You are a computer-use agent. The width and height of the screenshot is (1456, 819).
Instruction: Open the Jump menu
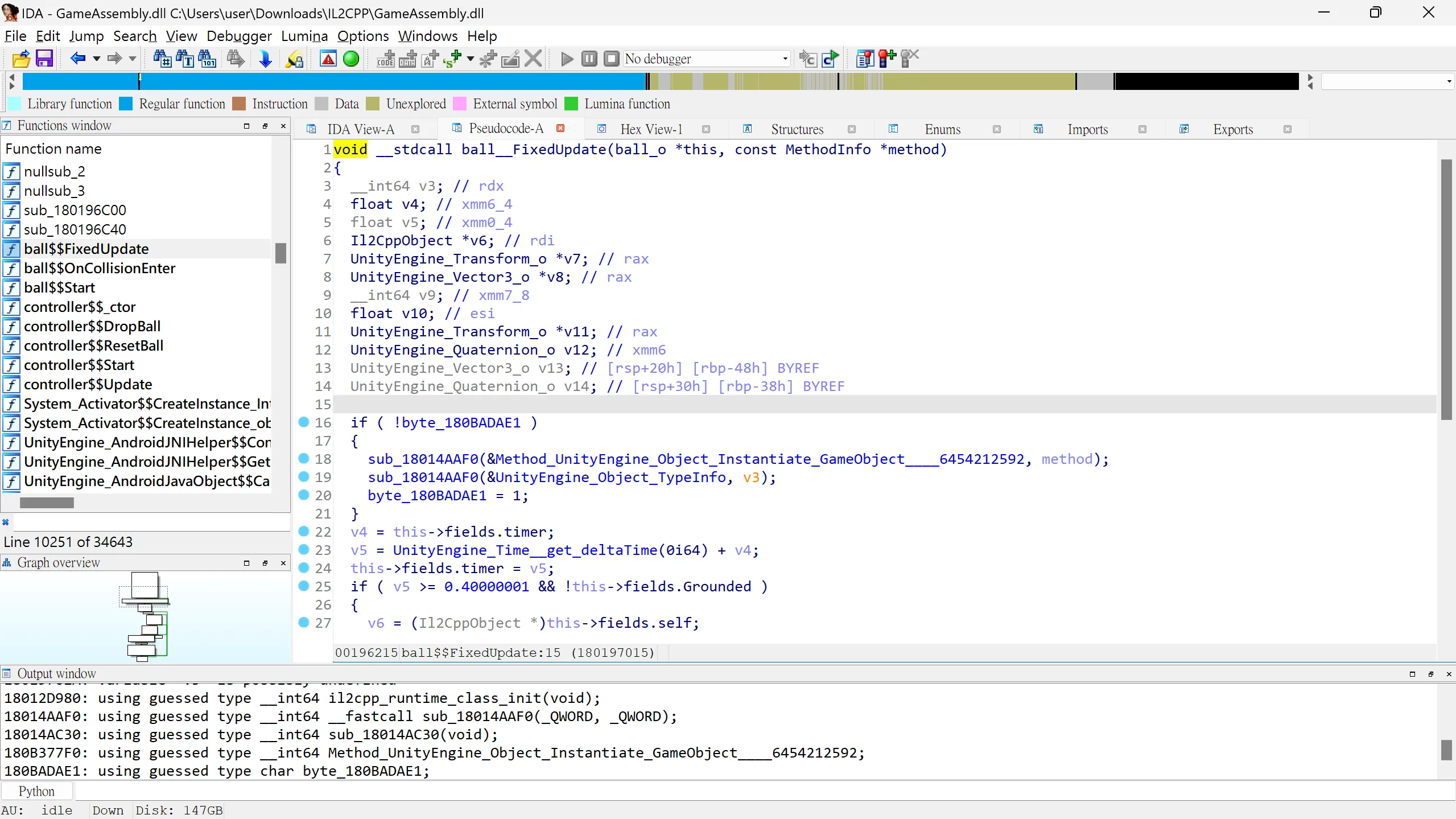click(86, 36)
